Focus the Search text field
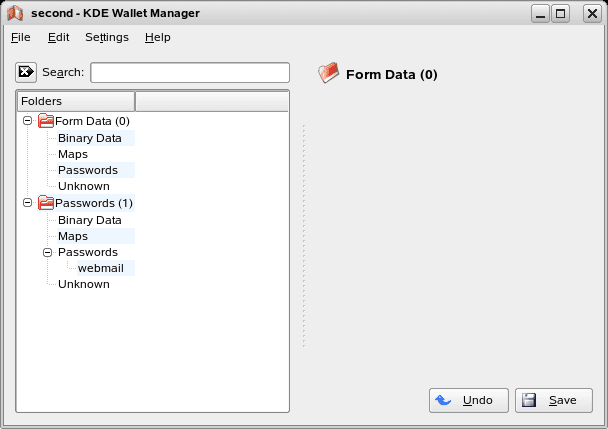This screenshot has width=608, height=429. pyautogui.click(x=190, y=72)
